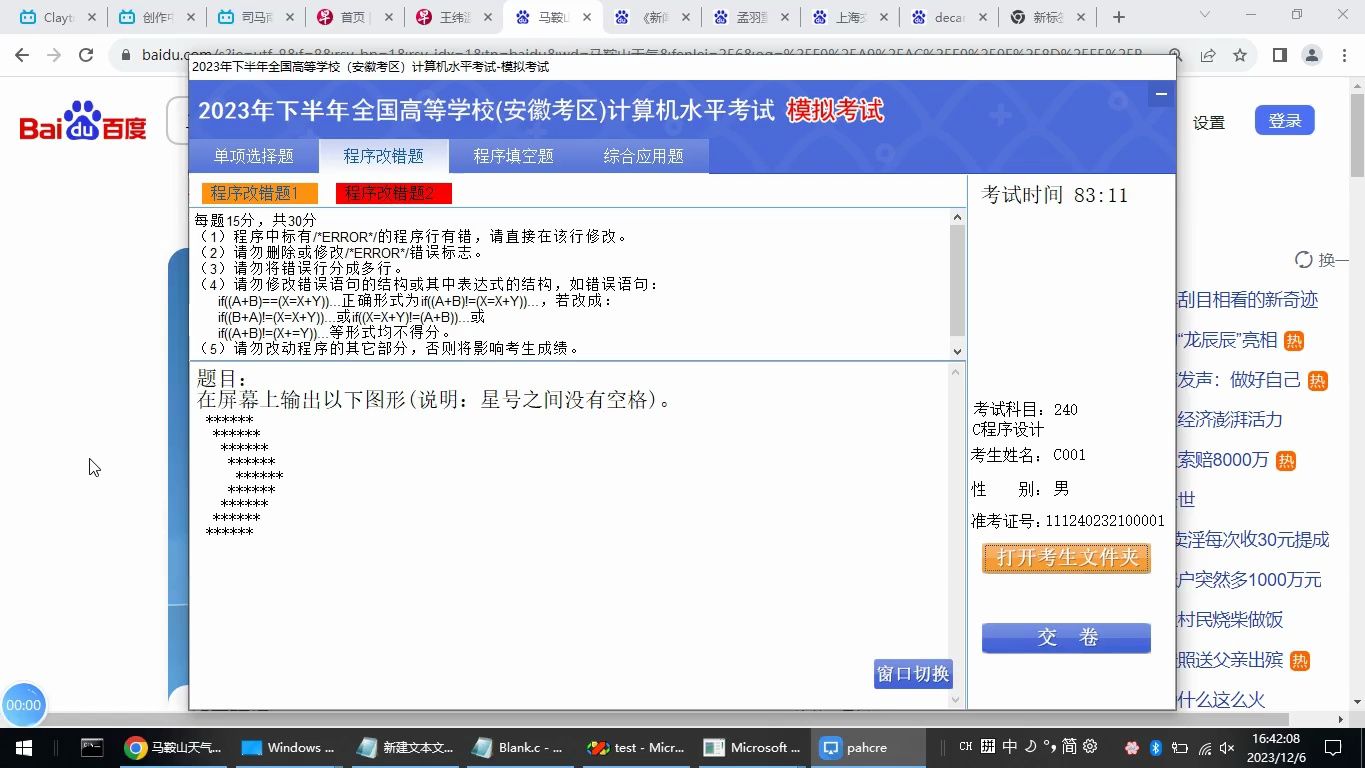Switch to the 首页 browser tab
Image resolution: width=1365 pixels, height=768 pixels.
tap(355, 17)
